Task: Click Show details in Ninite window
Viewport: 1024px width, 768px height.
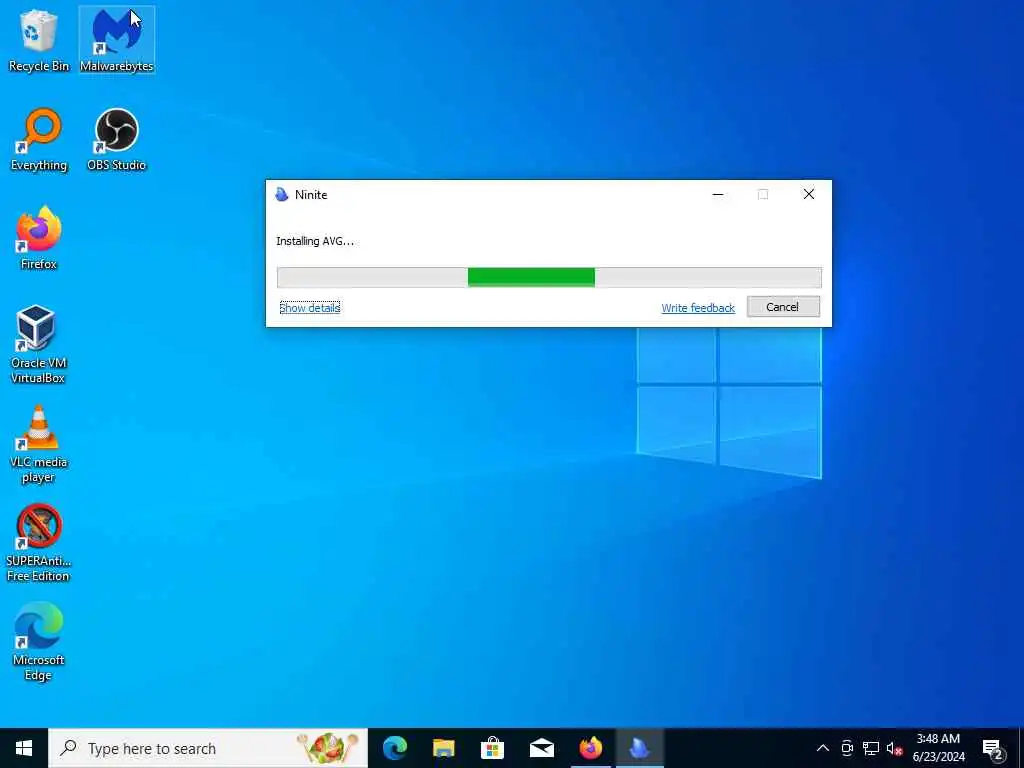Action: [310, 308]
